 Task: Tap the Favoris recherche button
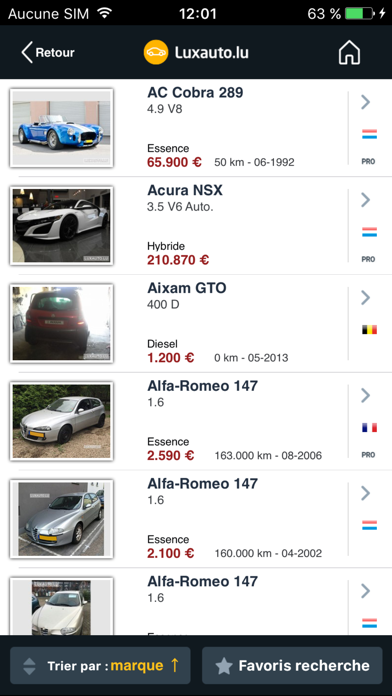pyautogui.click(x=292, y=665)
